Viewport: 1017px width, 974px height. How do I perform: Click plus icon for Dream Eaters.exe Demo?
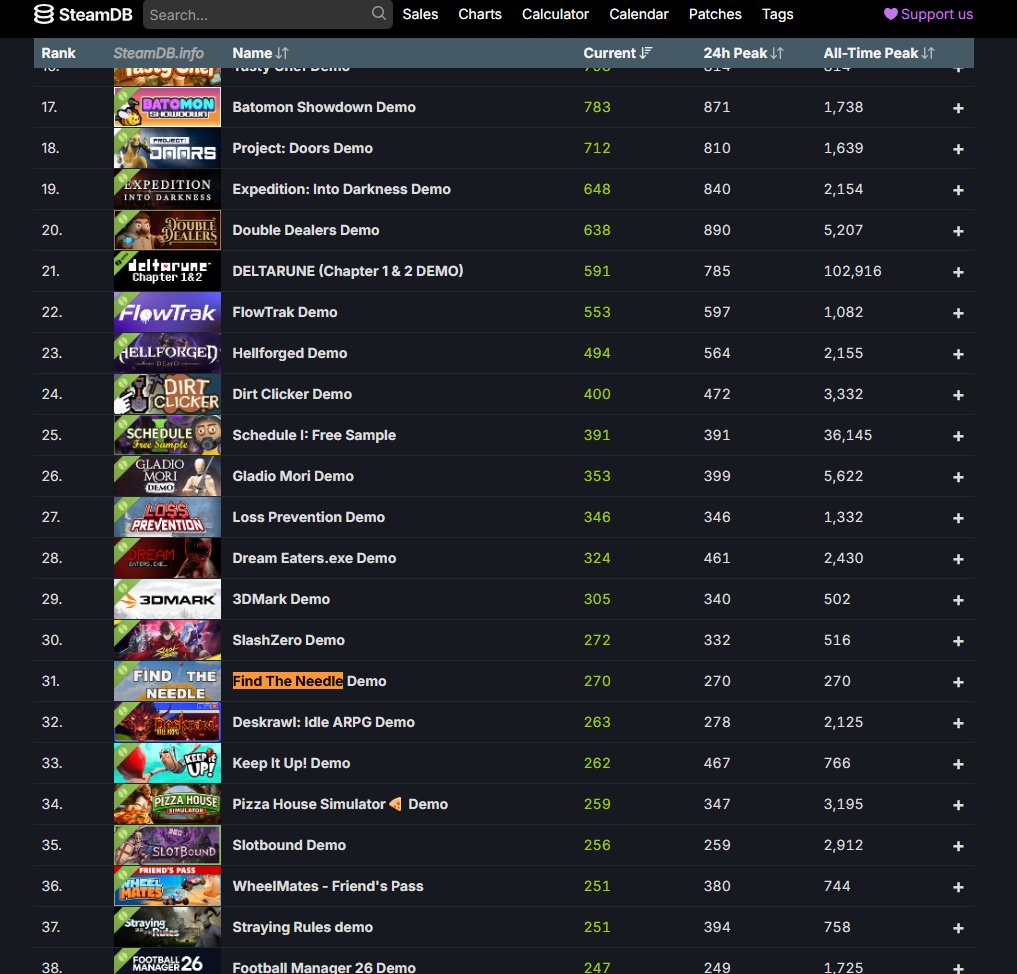958,559
